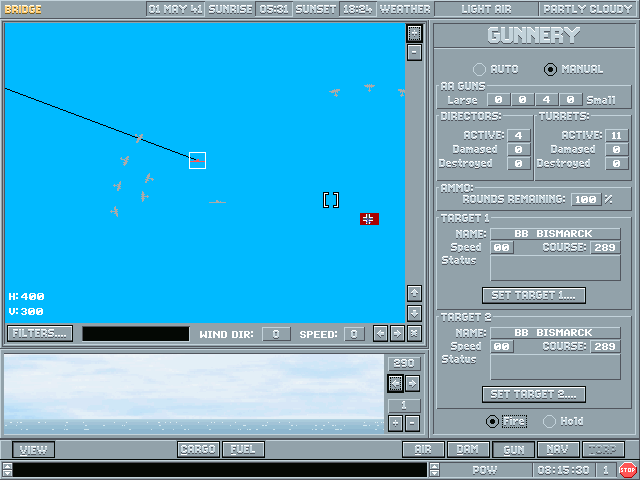
Task: Click the game clock 08:15:30
Action: [x=563, y=470]
